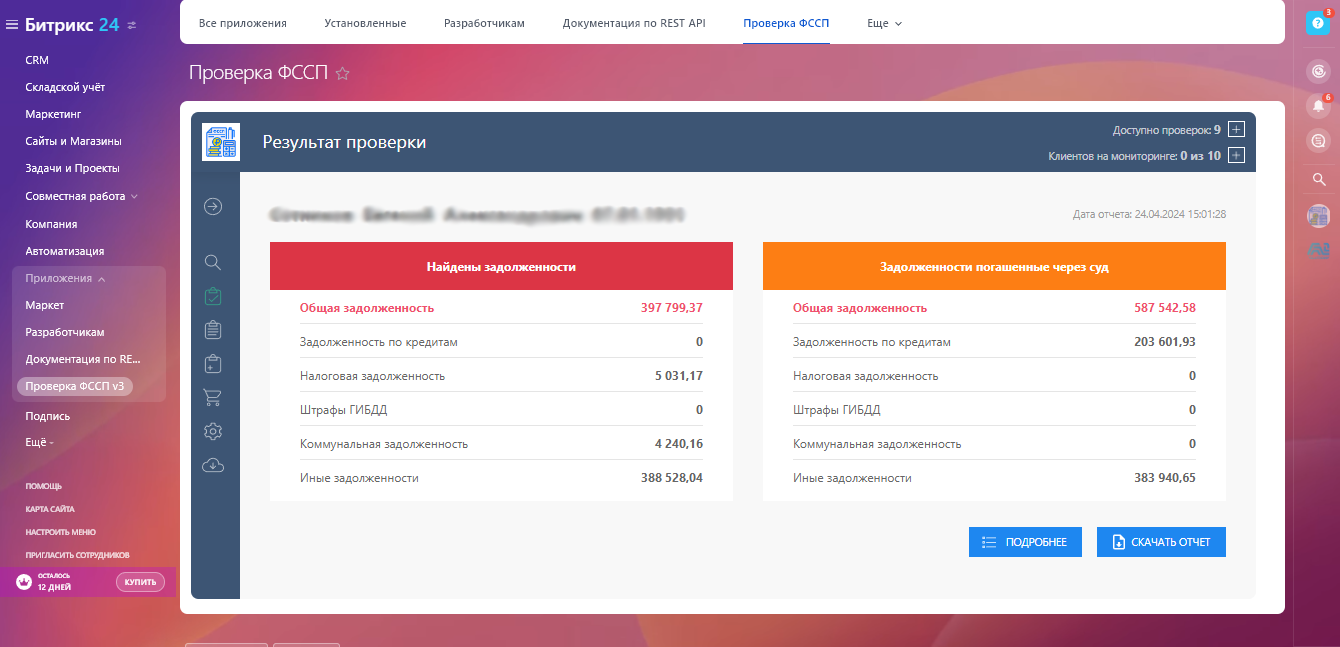1340x647 pixels.
Task: Click the clipboard with plus icon in sidebar
Action: point(212,363)
